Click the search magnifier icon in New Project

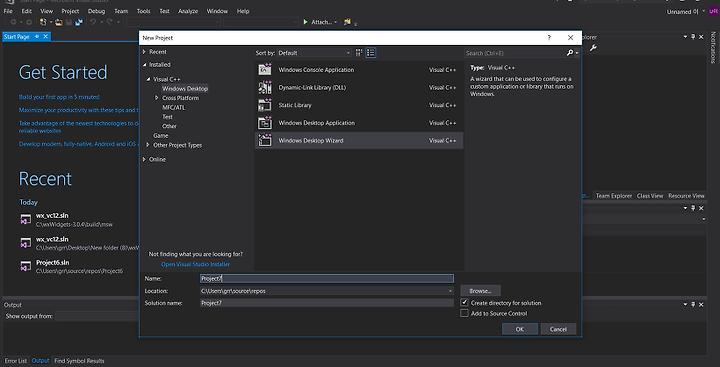pyautogui.click(x=570, y=53)
